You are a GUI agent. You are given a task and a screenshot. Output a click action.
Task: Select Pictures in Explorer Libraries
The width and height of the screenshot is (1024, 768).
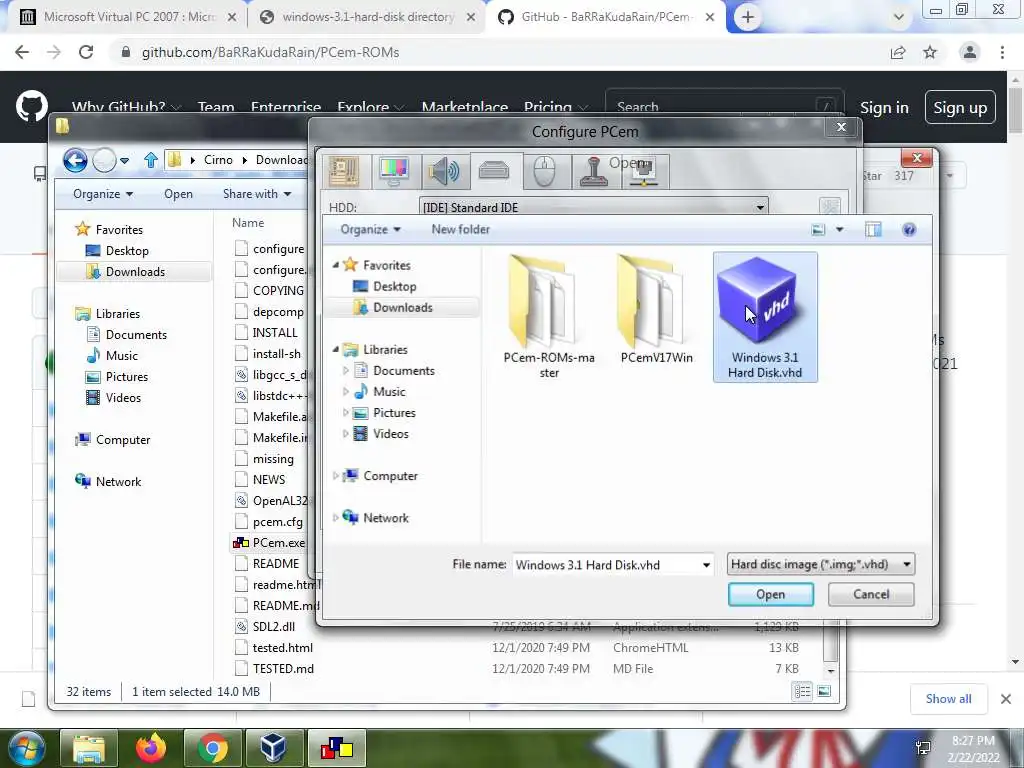pos(126,377)
